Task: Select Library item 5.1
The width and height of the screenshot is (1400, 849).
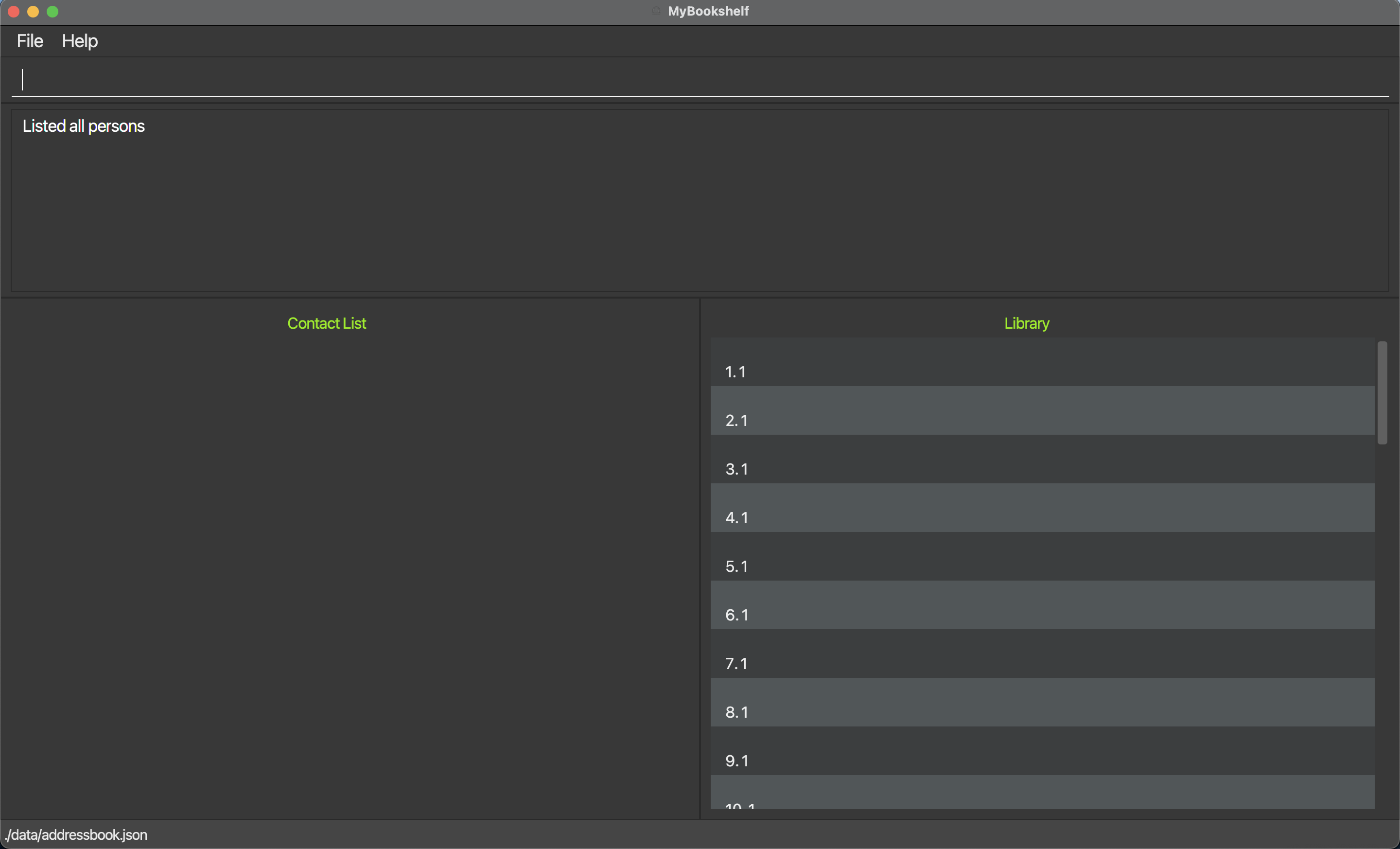Action: point(1041,557)
